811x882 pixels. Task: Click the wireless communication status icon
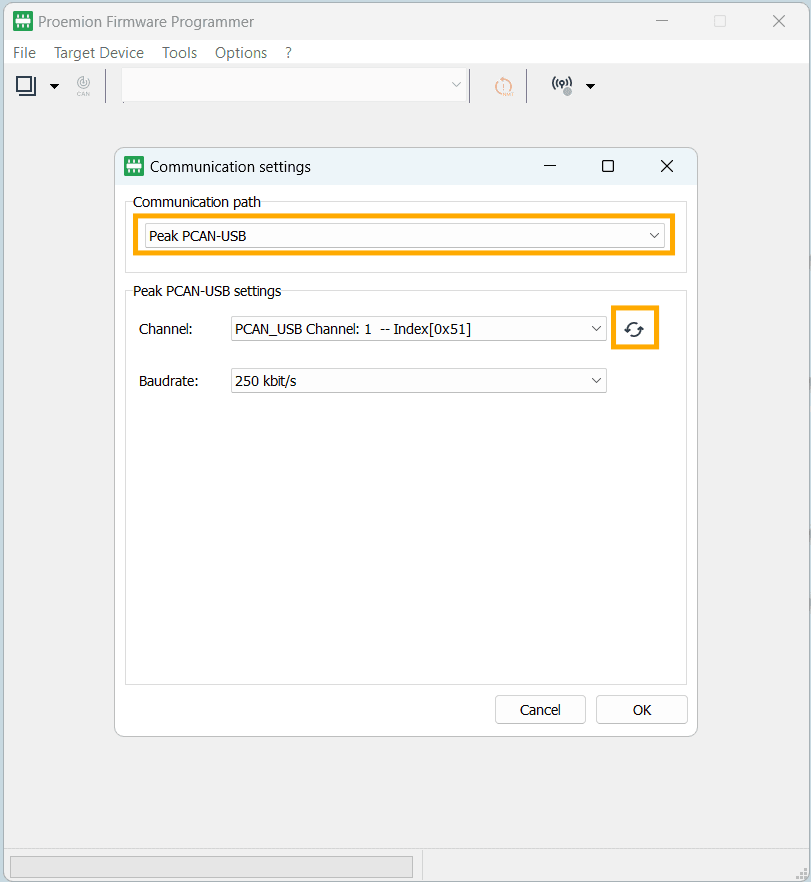point(563,86)
